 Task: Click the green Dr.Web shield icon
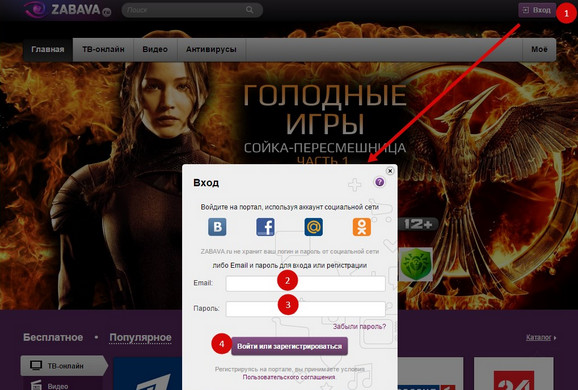point(416,264)
